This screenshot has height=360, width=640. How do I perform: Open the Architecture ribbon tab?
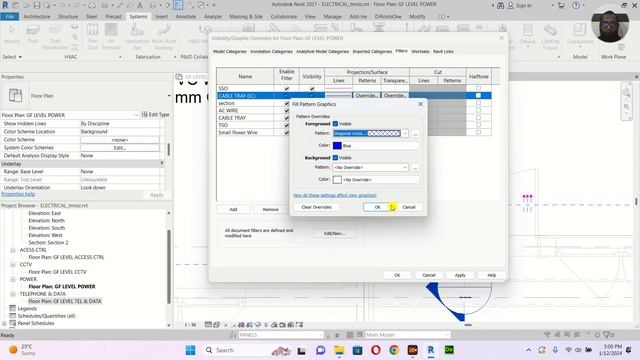point(37,16)
